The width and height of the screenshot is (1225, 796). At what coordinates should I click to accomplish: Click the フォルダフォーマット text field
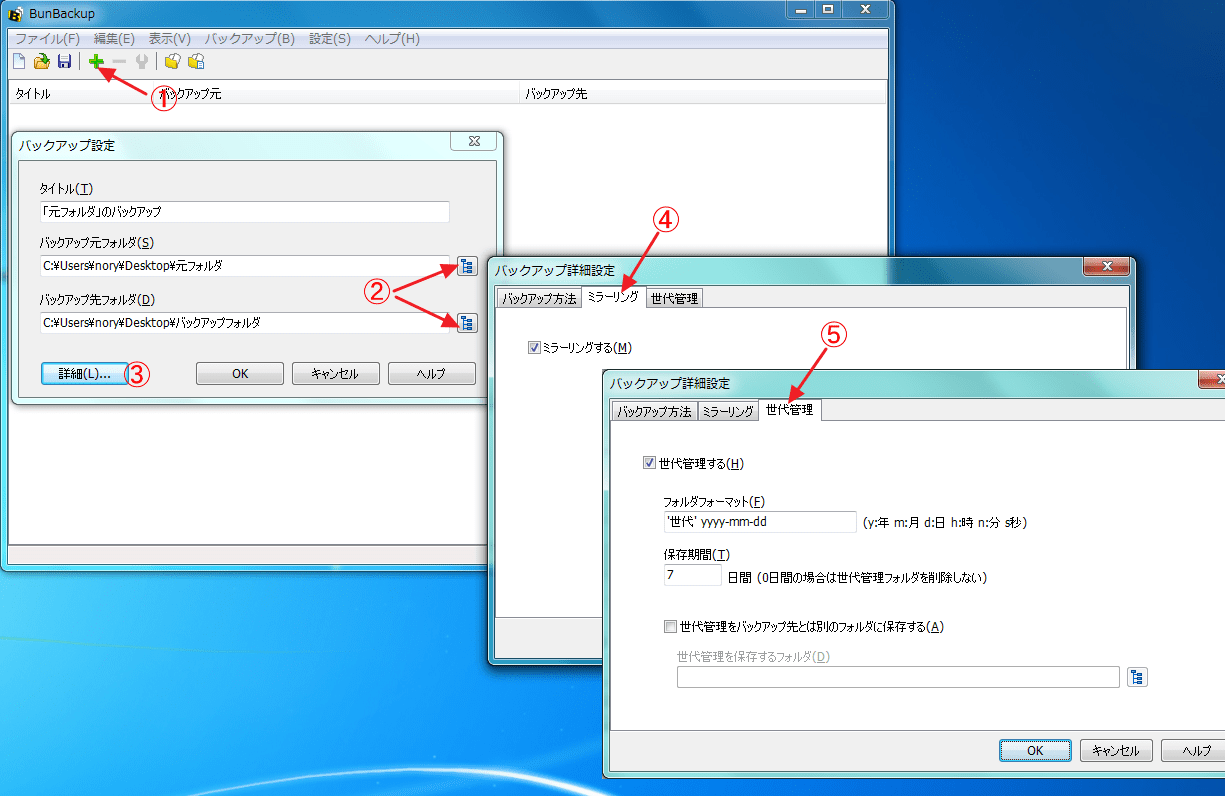(x=759, y=522)
